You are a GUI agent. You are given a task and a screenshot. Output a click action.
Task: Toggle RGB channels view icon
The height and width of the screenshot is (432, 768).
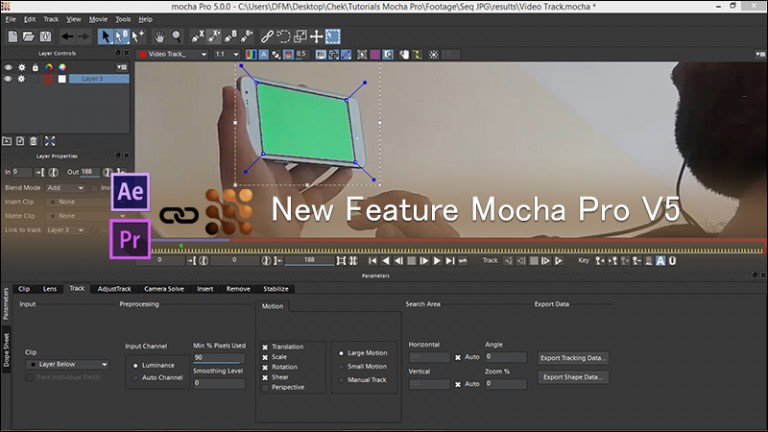[251, 54]
